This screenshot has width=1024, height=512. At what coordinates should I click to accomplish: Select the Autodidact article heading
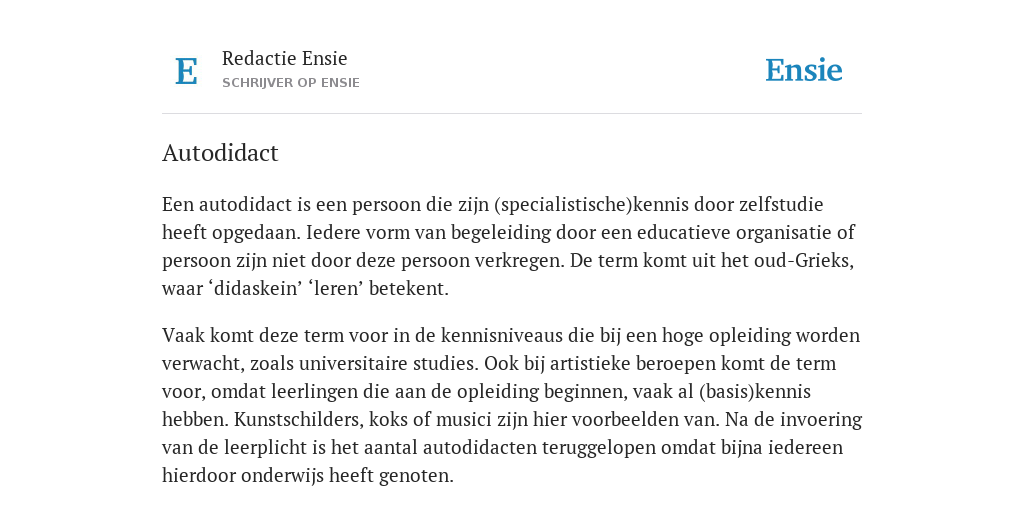pyautogui.click(x=220, y=153)
